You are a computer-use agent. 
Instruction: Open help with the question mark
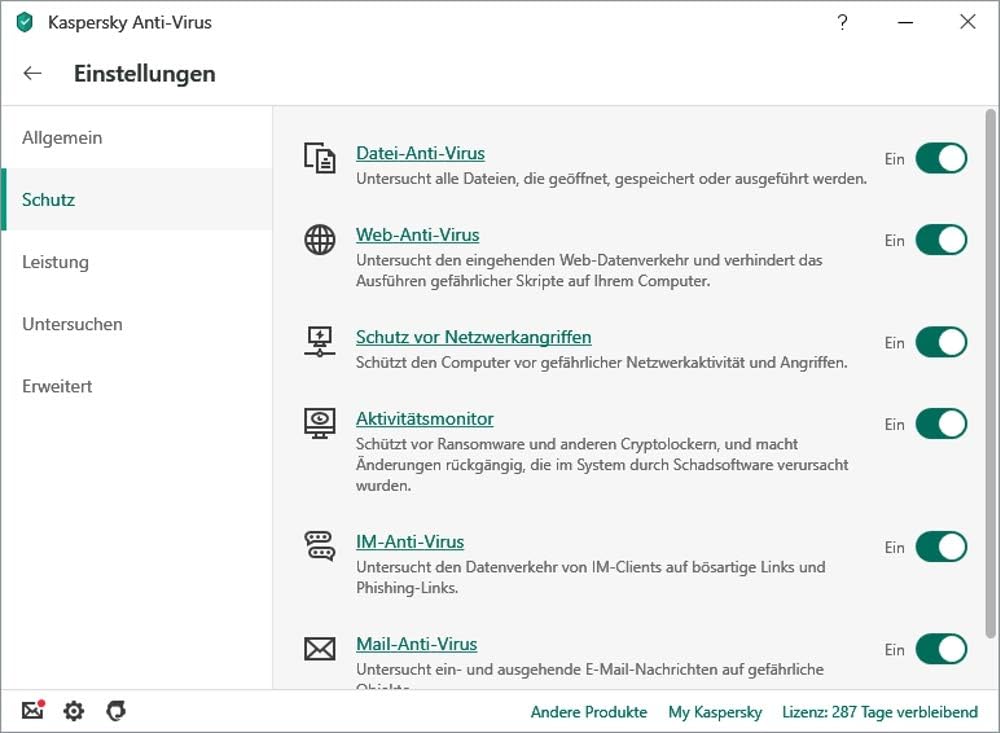tap(843, 22)
